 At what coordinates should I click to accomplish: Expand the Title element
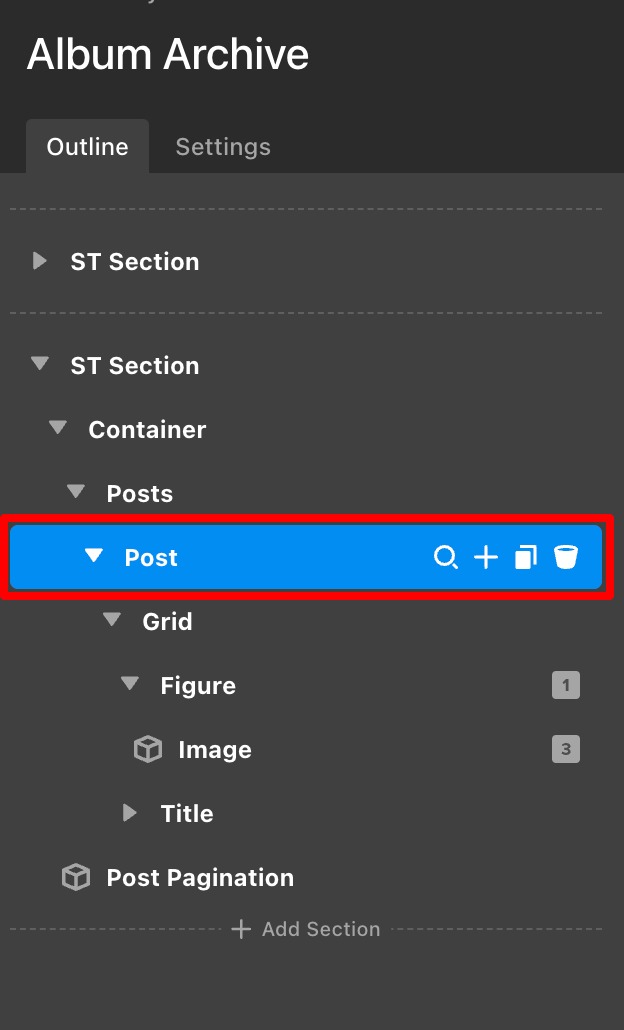pos(130,813)
